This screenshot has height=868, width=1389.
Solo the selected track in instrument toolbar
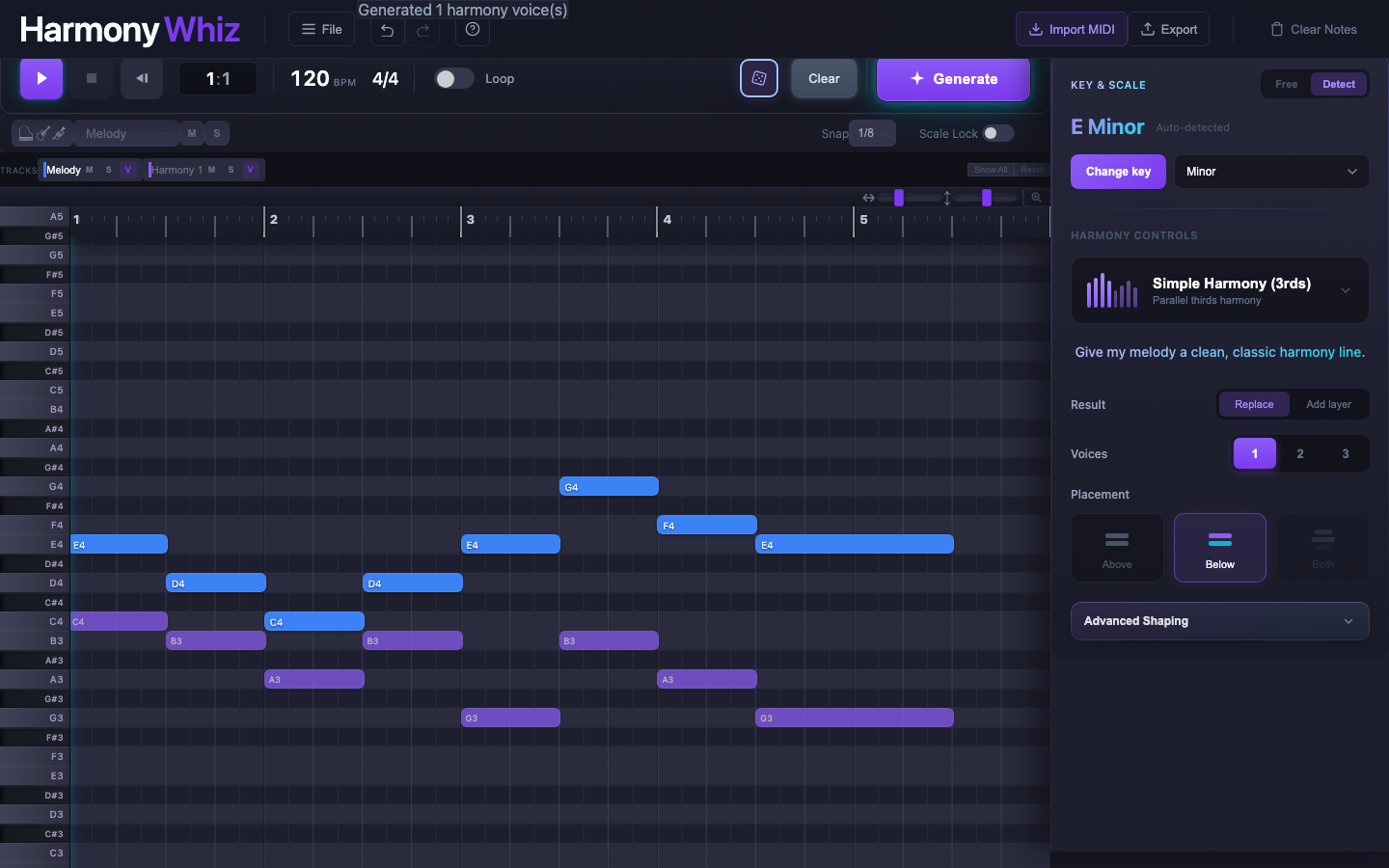click(x=217, y=133)
